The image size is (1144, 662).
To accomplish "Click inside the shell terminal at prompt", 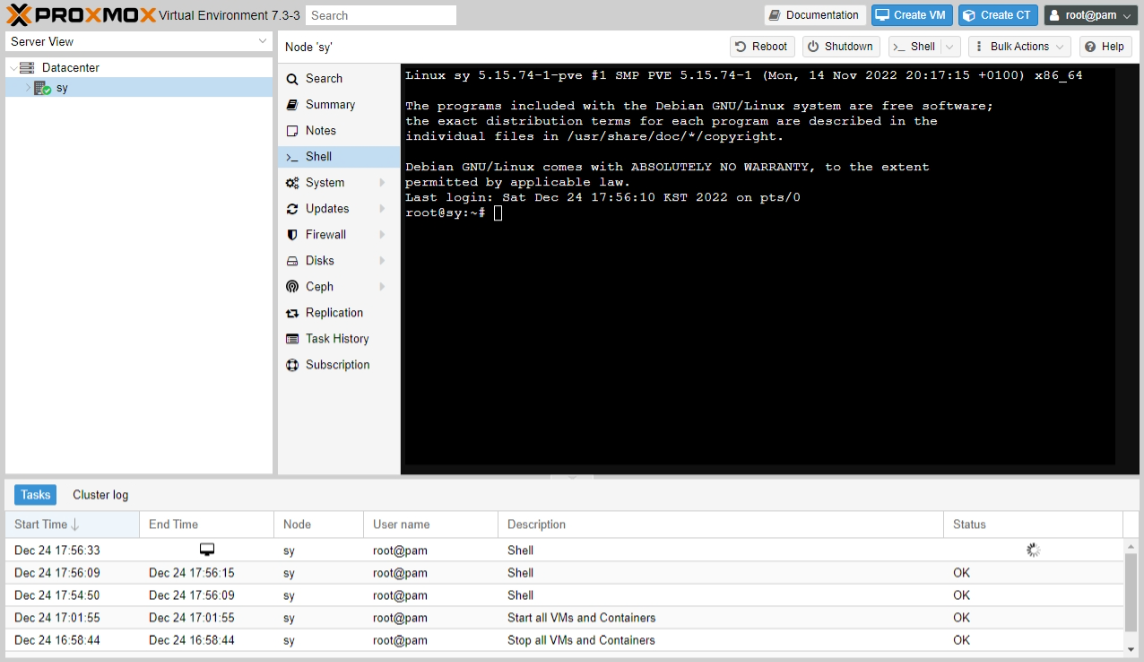I will [498, 213].
